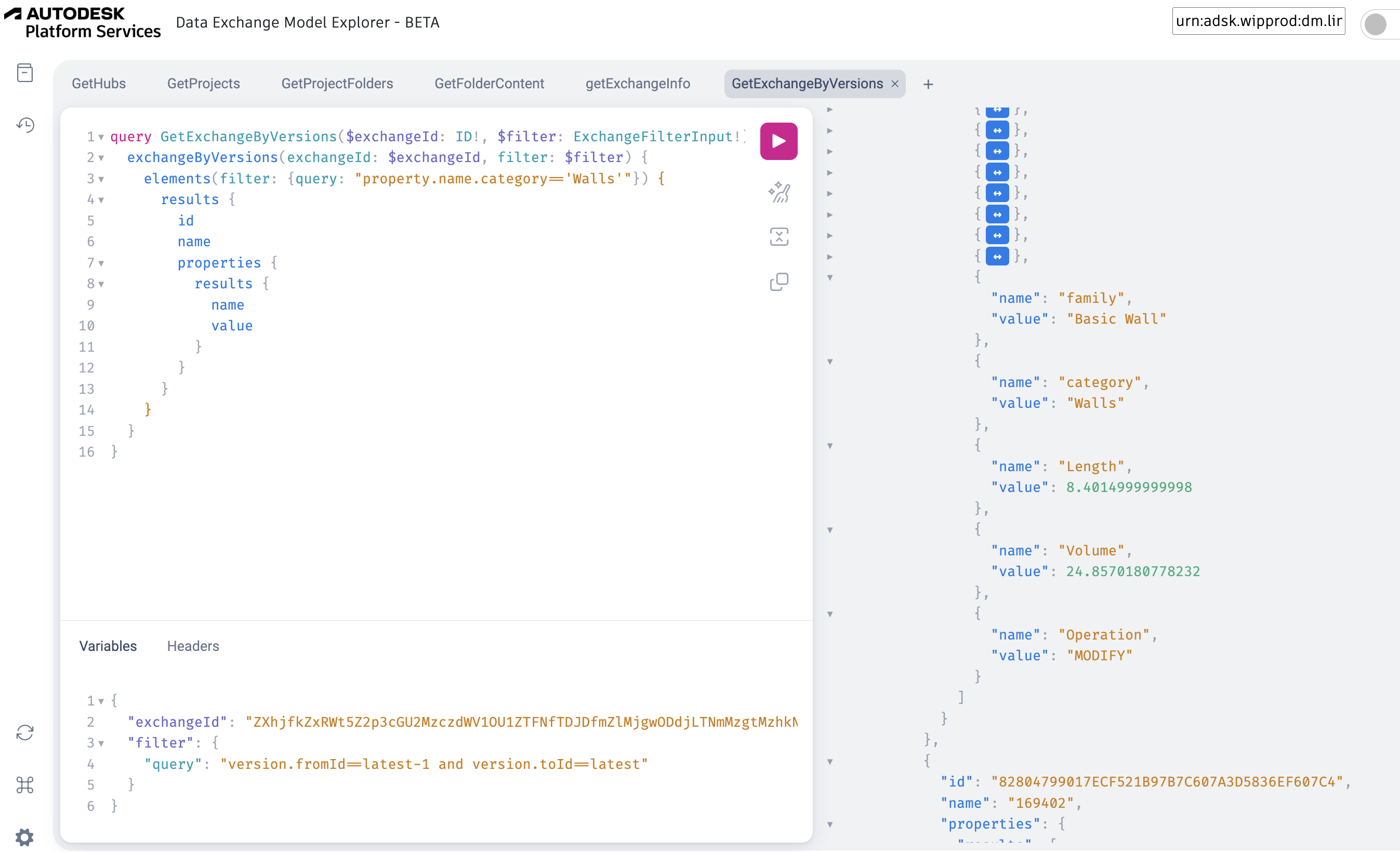Collapse the element with id 82804799 in response
Image resolution: width=1400 pixels, height=852 pixels.
[x=829, y=762]
